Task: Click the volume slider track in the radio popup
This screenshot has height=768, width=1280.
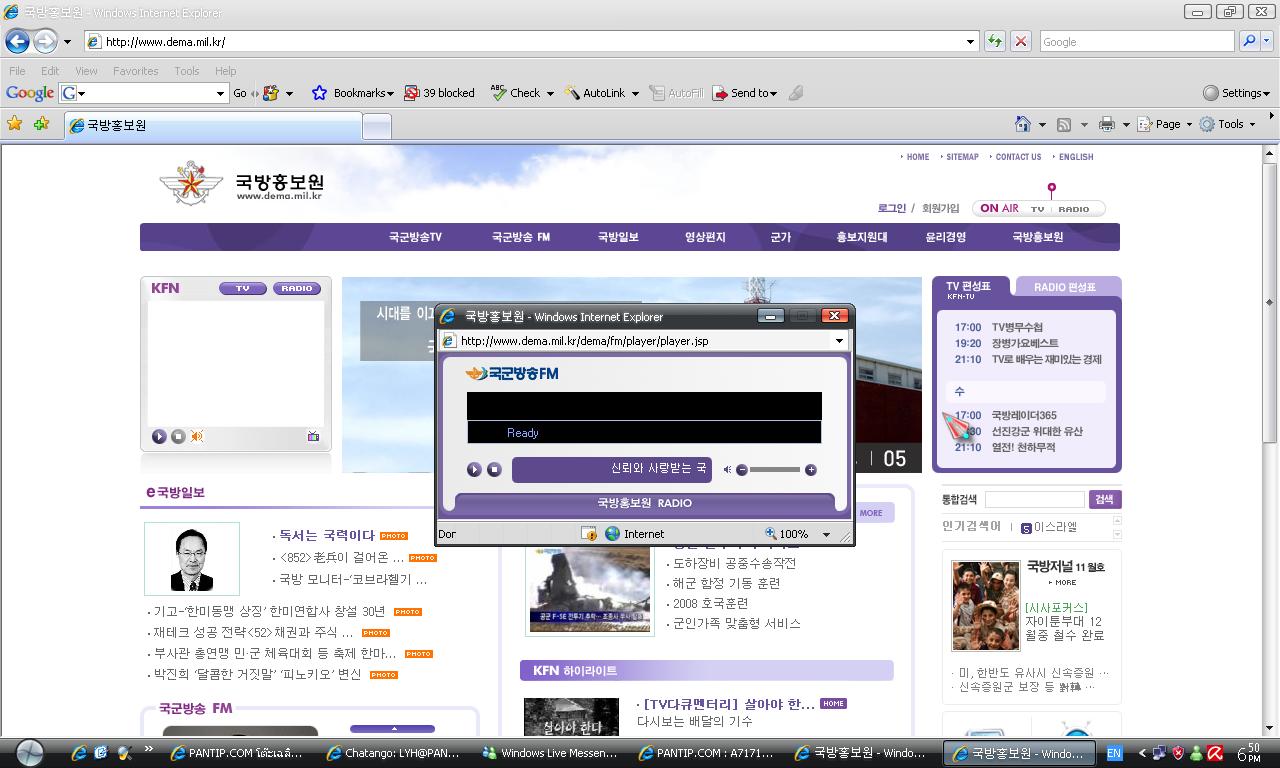Action: pos(776,469)
